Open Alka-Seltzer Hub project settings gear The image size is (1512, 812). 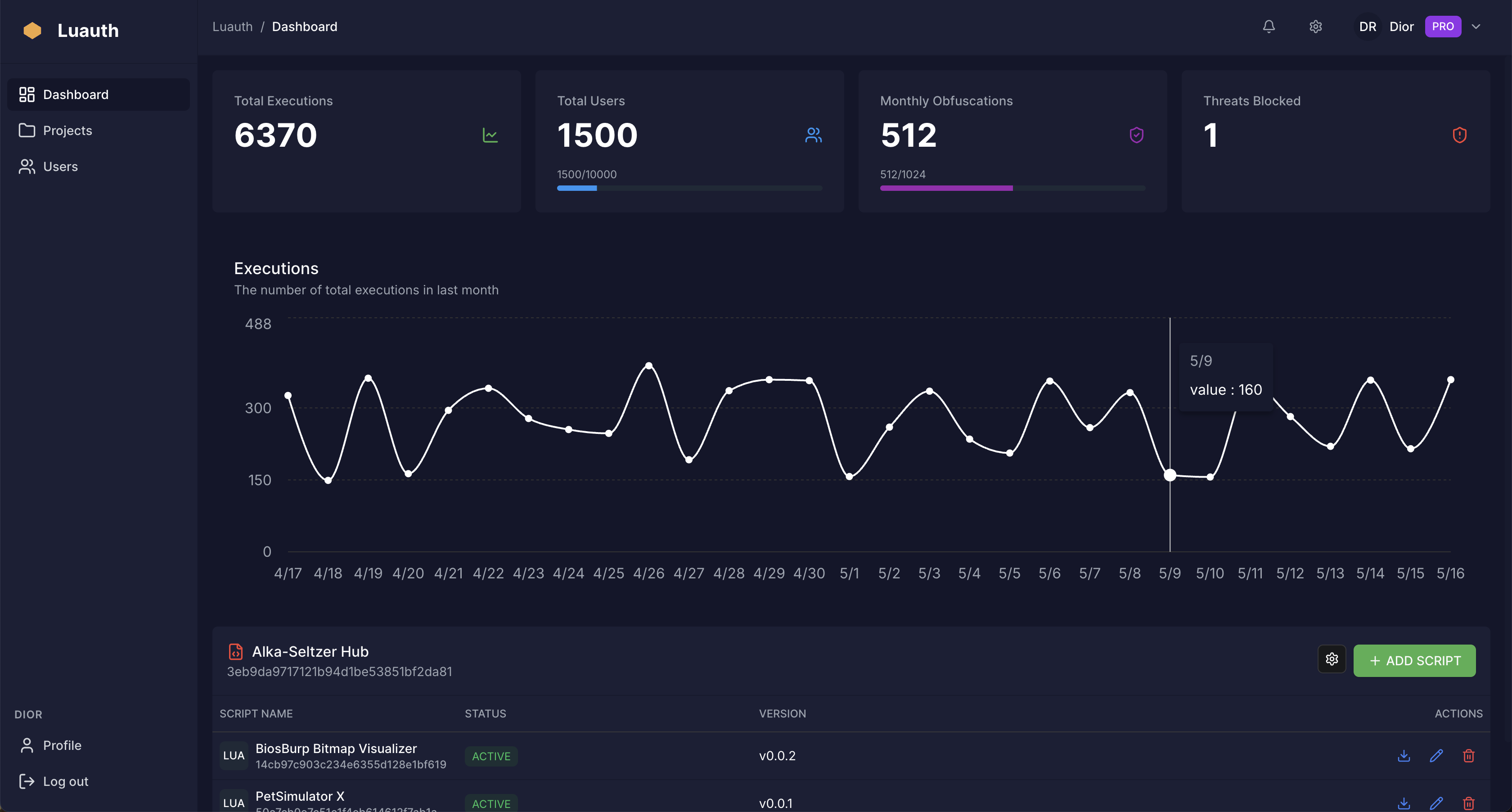coord(1331,659)
